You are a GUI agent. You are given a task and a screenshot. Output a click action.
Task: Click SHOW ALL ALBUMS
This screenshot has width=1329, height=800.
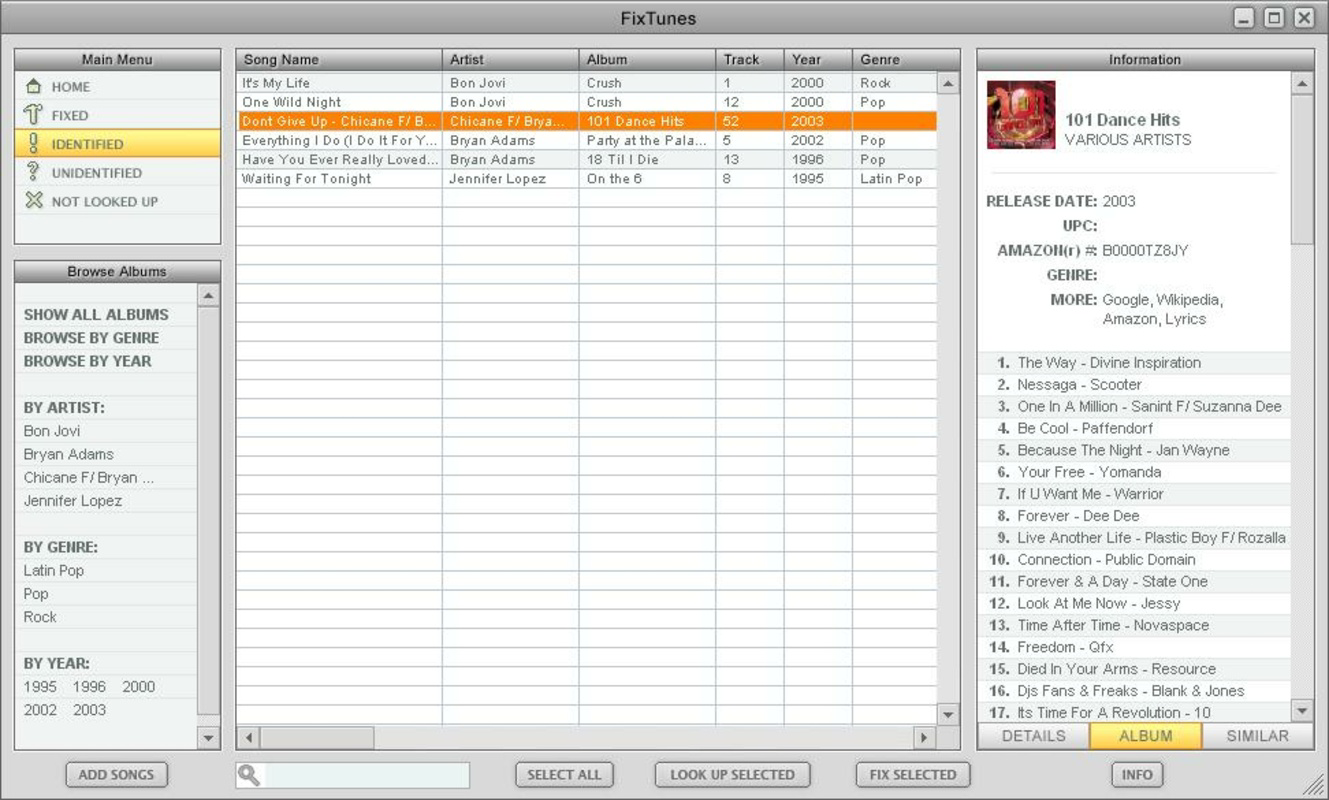coord(96,315)
